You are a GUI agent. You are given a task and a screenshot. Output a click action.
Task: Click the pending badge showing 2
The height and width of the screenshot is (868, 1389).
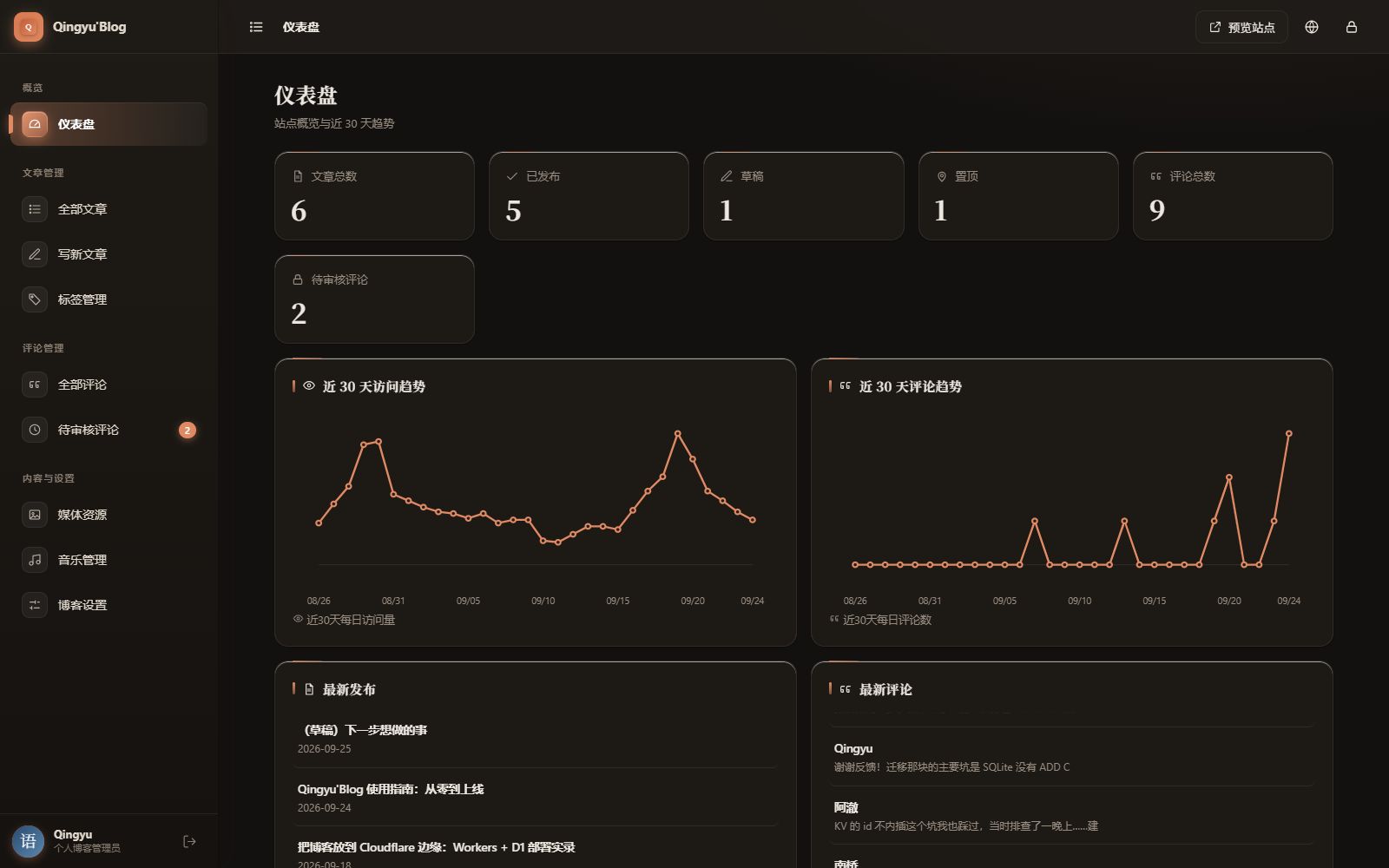point(188,430)
